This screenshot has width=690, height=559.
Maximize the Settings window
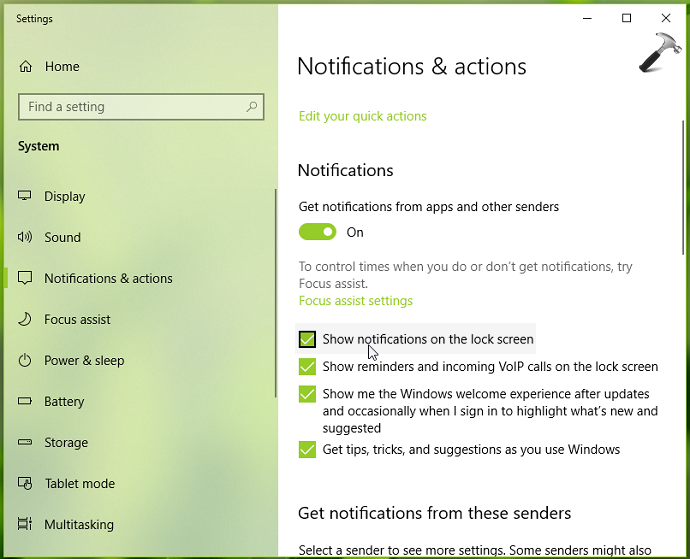pyautogui.click(x=626, y=18)
